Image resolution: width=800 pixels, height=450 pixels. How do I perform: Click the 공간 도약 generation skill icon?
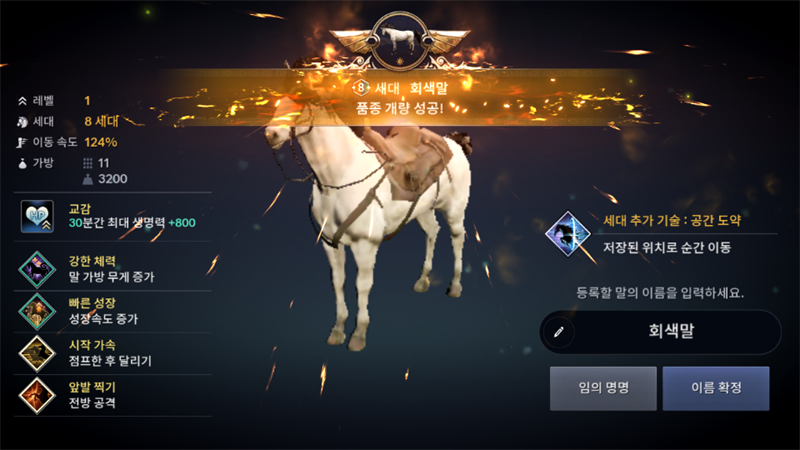click(567, 234)
